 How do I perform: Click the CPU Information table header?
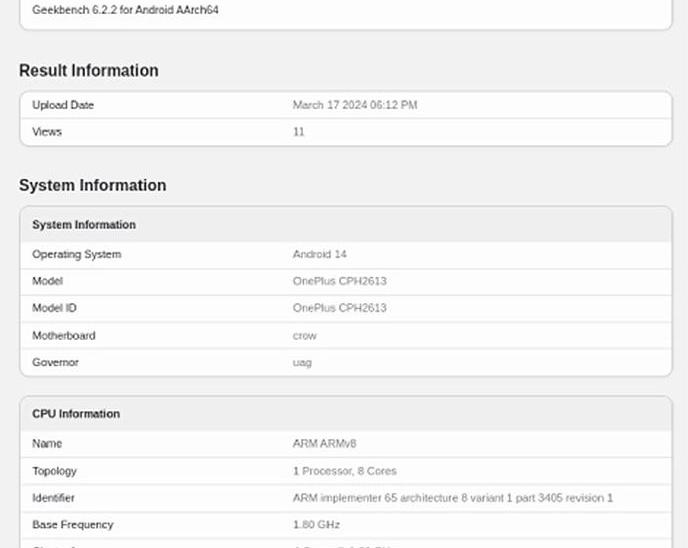(x=76, y=414)
